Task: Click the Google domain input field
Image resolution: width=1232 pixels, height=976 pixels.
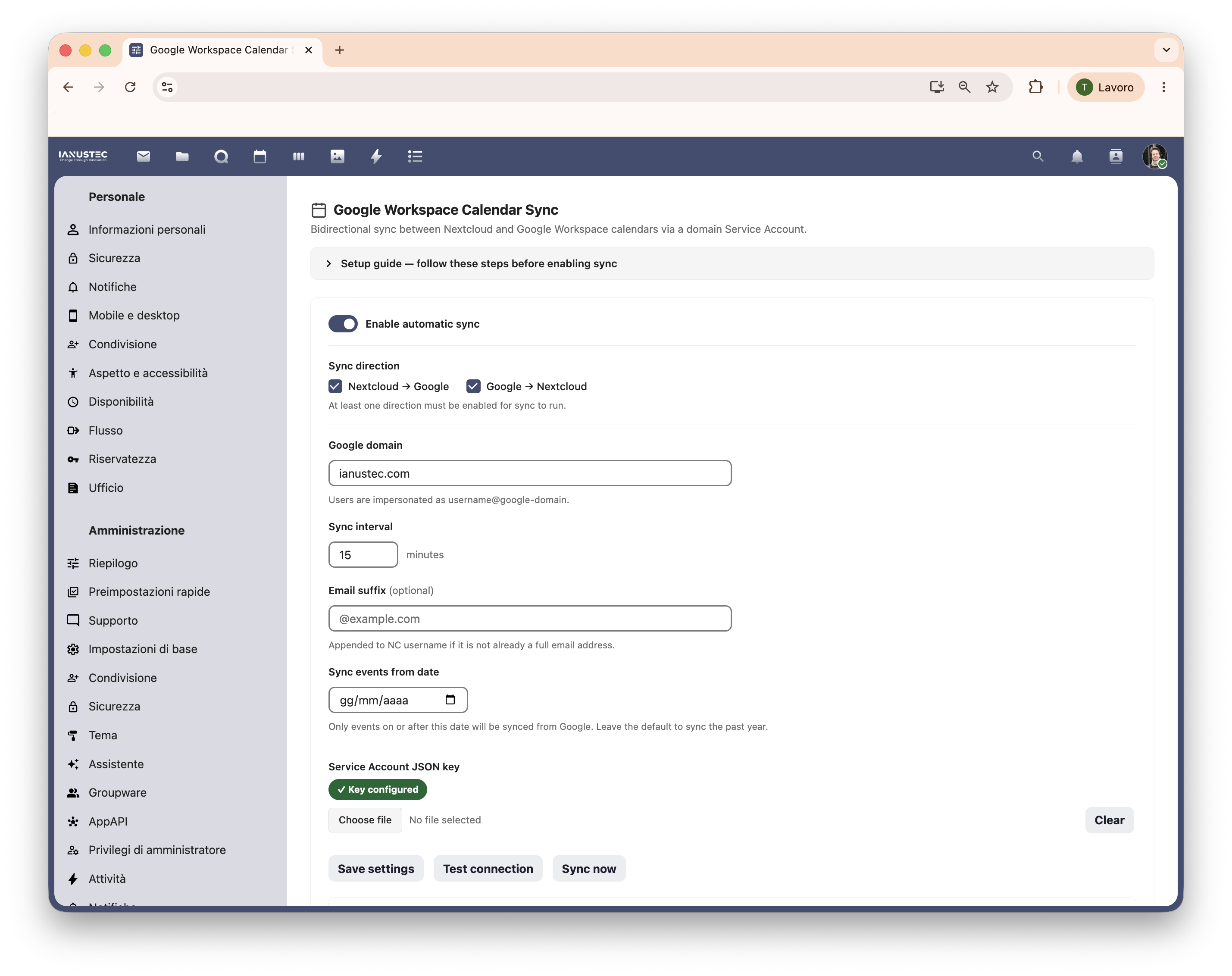Action: coord(530,473)
